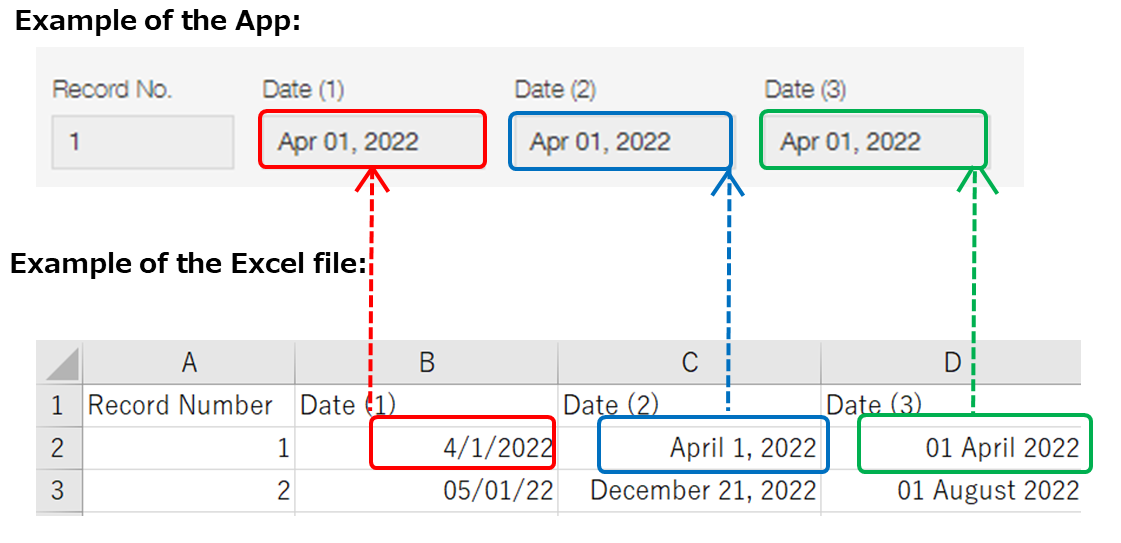Image resolution: width=1121 pixels, height=543 pixels.
Task: Select row 2 header in the spreadsheet
Action: tap(58, 447)
